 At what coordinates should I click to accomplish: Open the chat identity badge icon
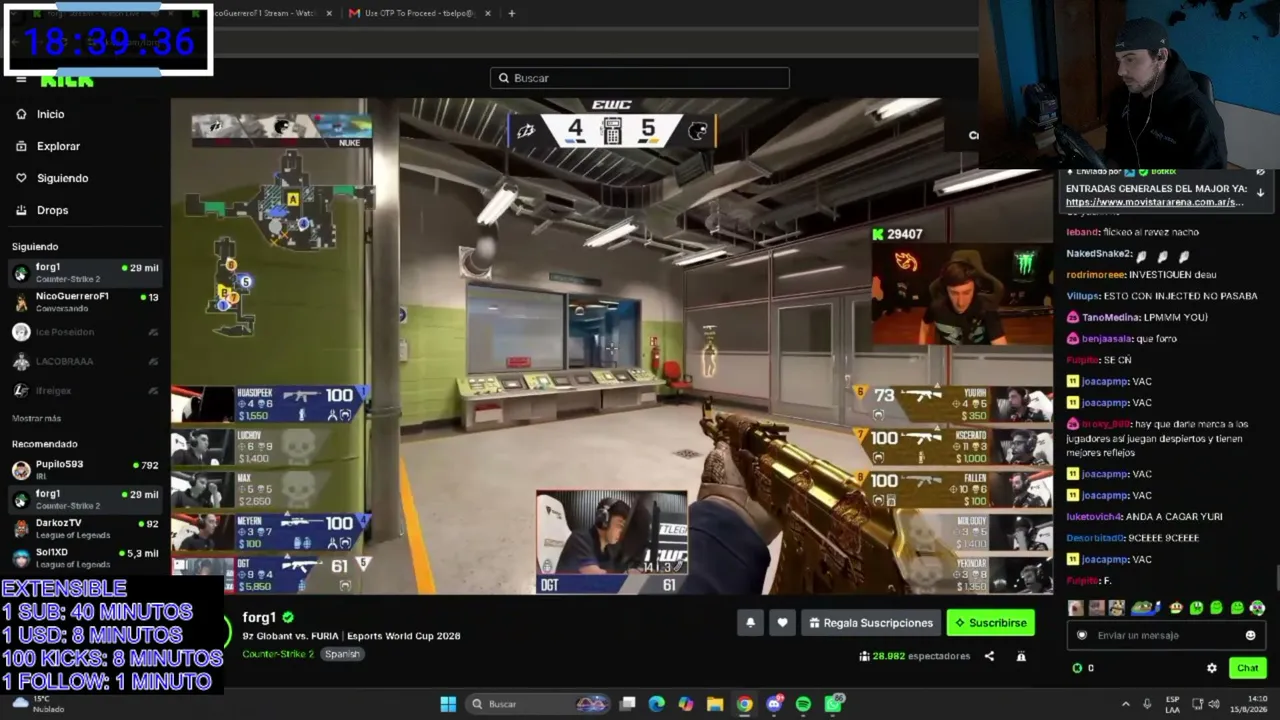(1081, 635)
